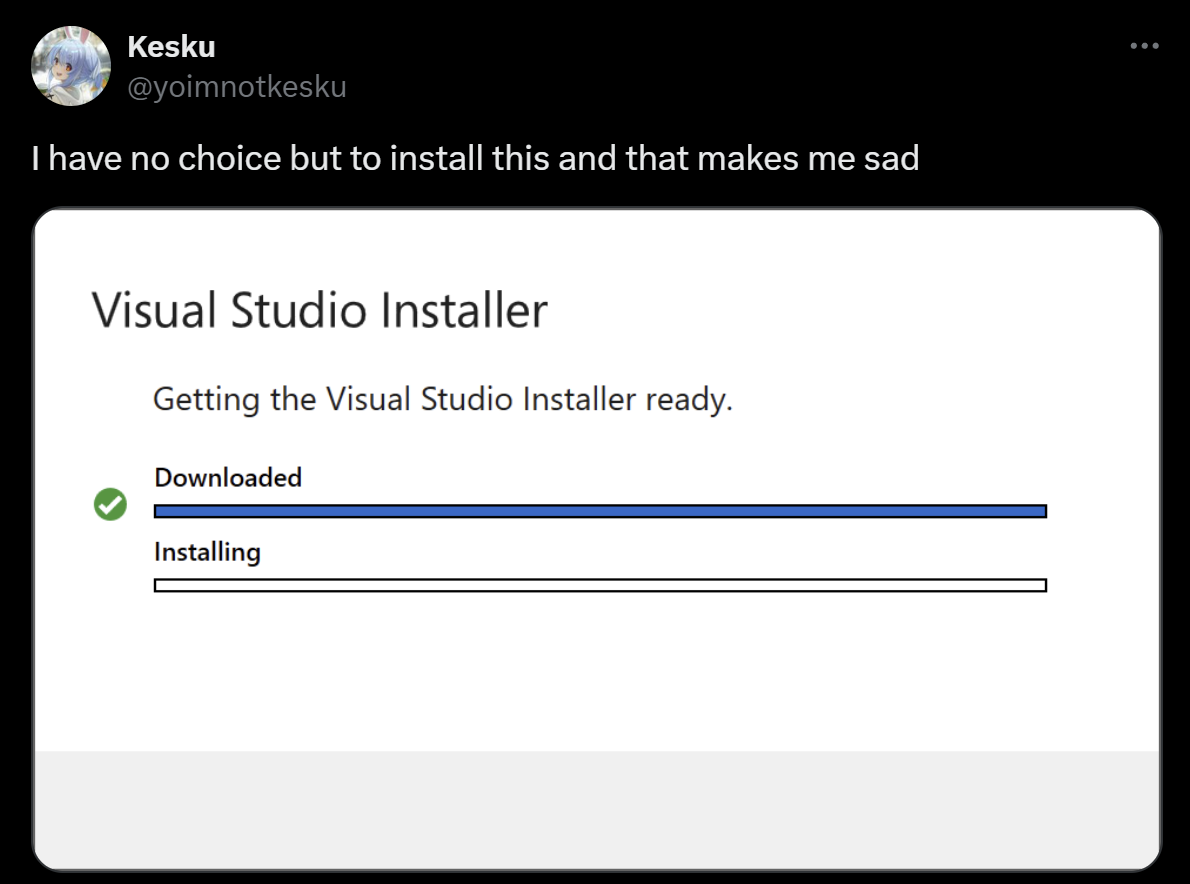Open the Kesku display name profile link
The height and width of the screenshot is (884, 1190).
tap(172, 46)
